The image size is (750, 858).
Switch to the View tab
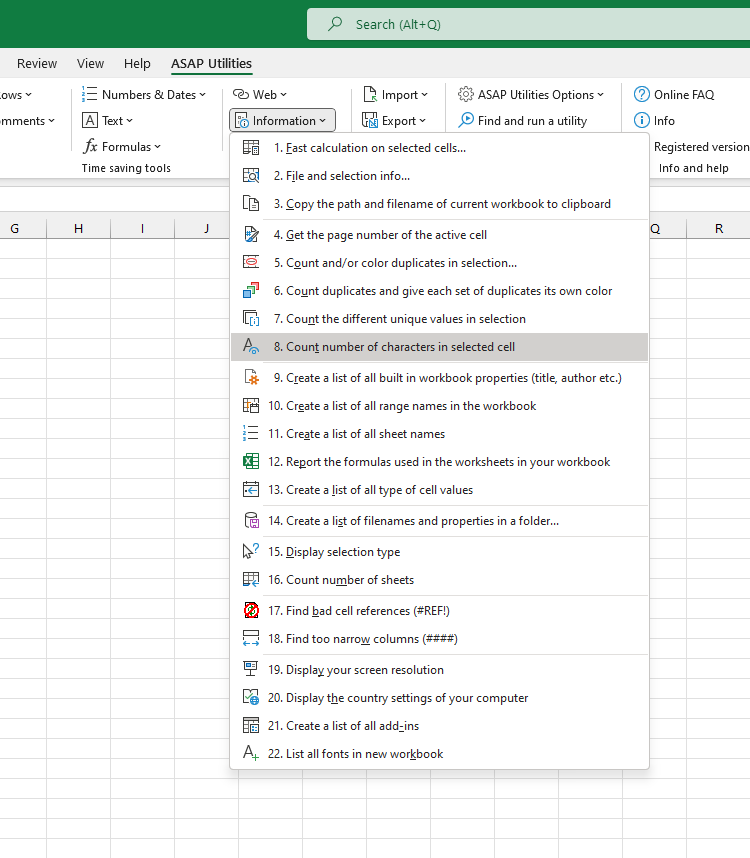coord(90,63)
